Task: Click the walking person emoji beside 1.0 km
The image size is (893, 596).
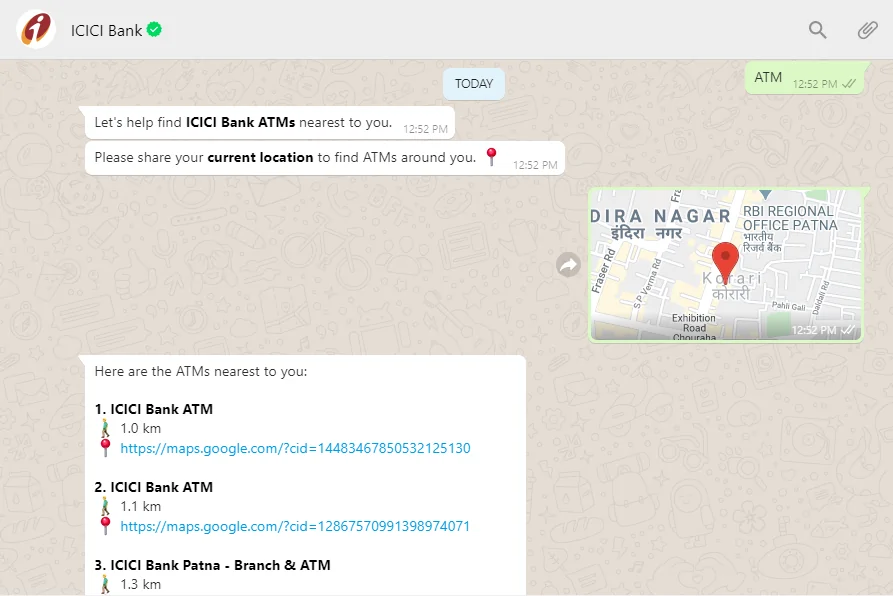Action: (105, 428)
